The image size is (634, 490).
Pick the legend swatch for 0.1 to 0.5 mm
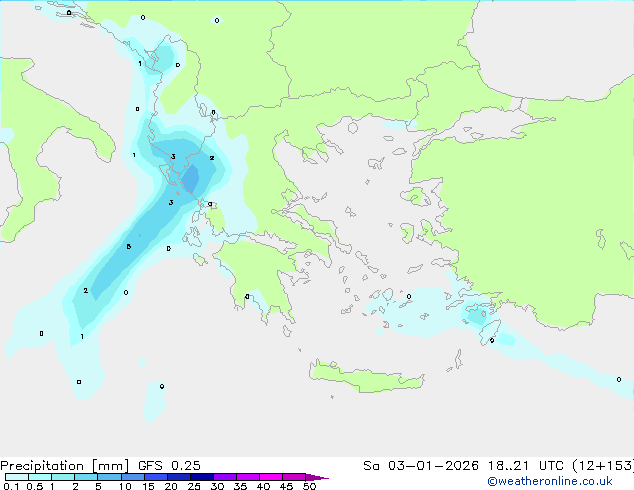click(x=17, y=477)
